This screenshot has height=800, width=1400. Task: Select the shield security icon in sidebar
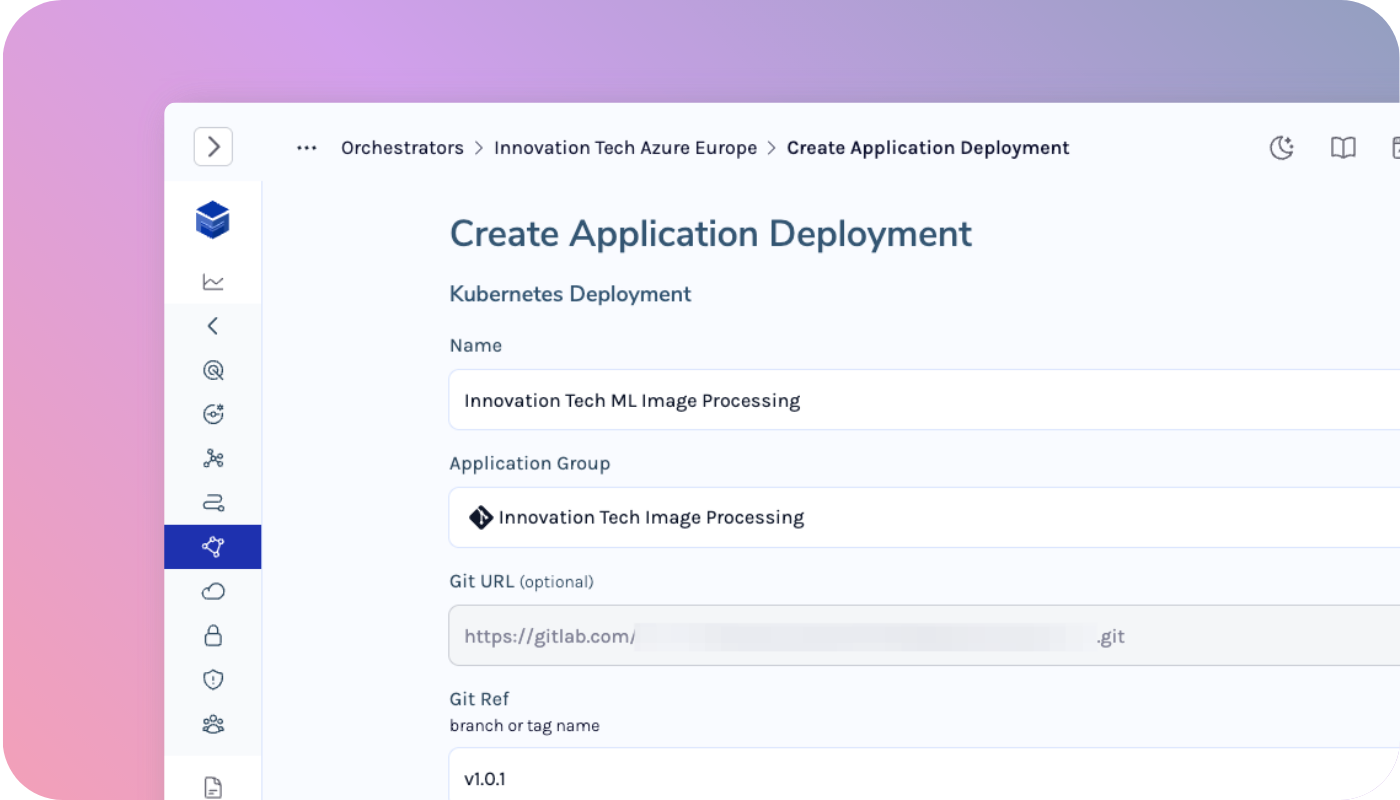click(213, 679)
